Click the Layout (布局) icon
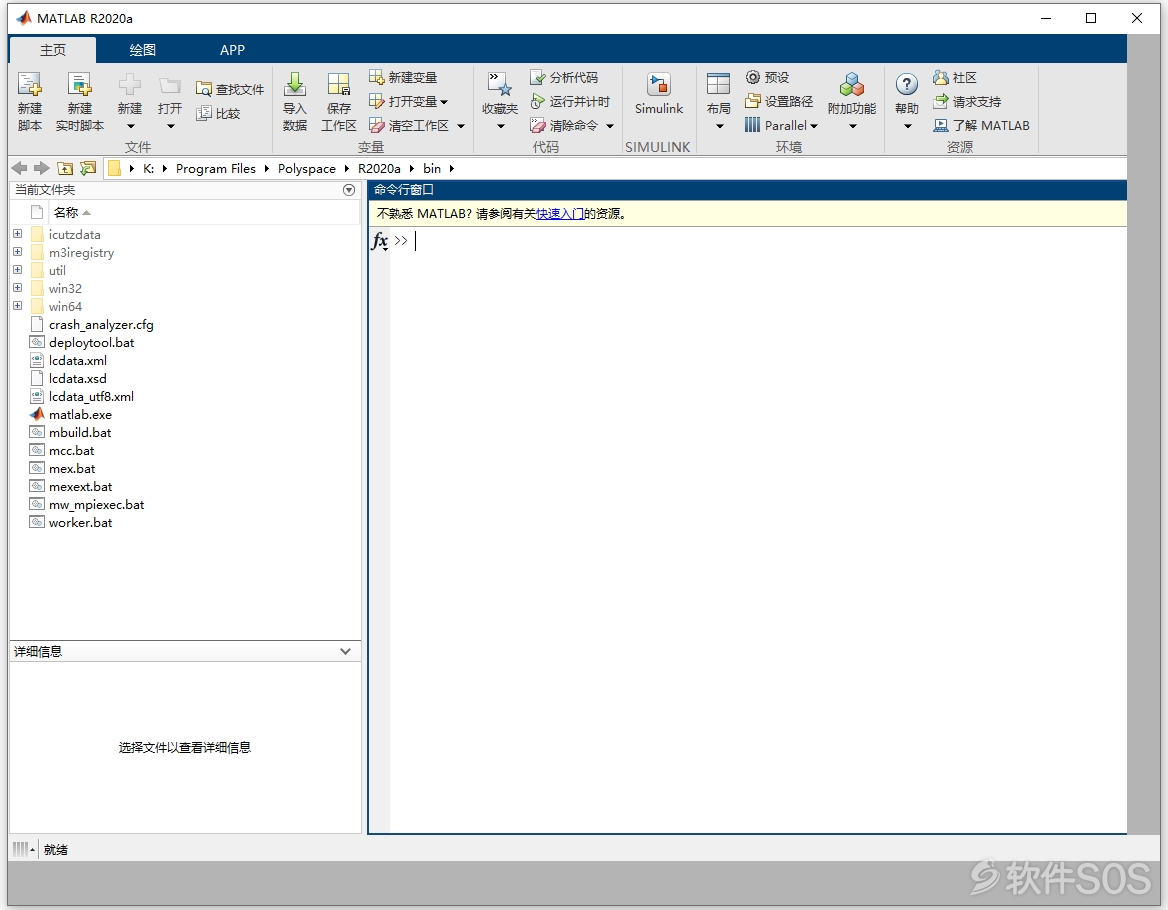The image size is (1168, 910). (718, 85)
